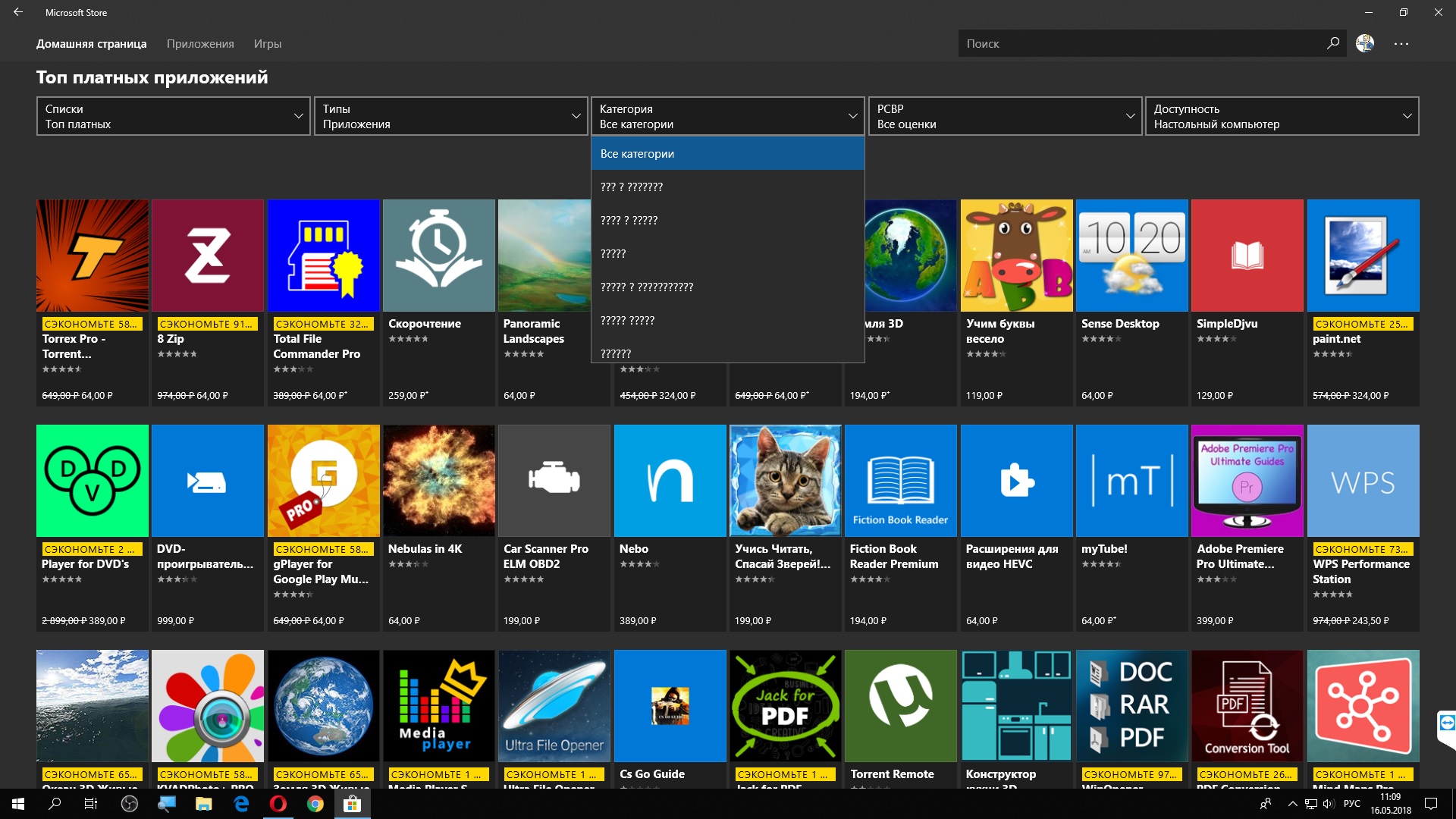
Task: Open Task View on taskbar
Action: click(x=91, y=804)
